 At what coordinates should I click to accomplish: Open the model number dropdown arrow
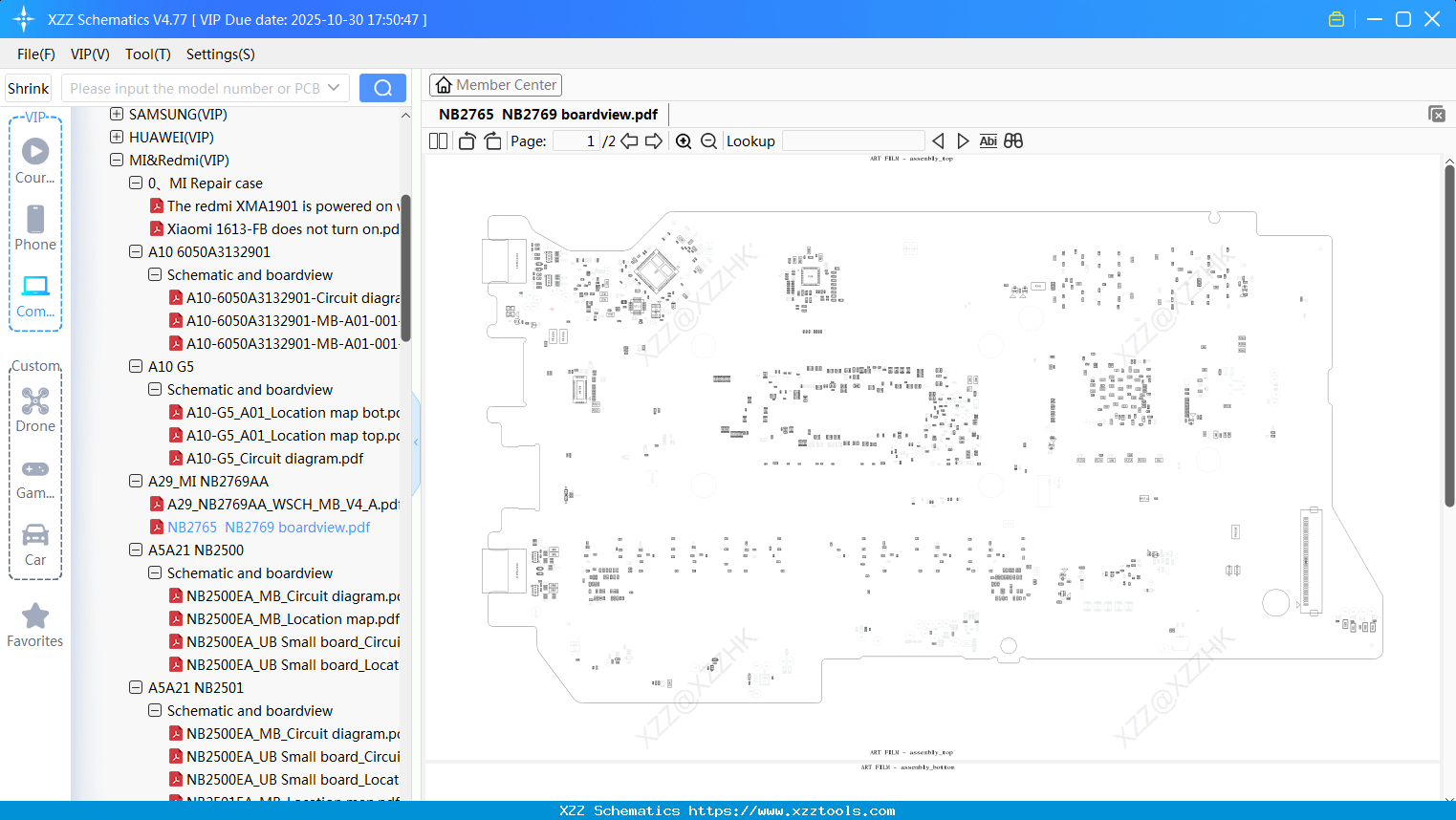point(334,88)
